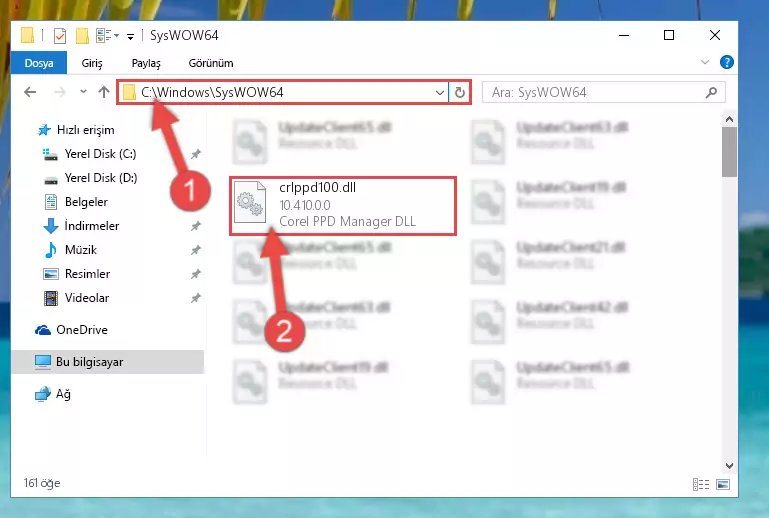Click the Explorer folder icon in title bar
This screenshot has height=518, width=769.
(27, 35)
